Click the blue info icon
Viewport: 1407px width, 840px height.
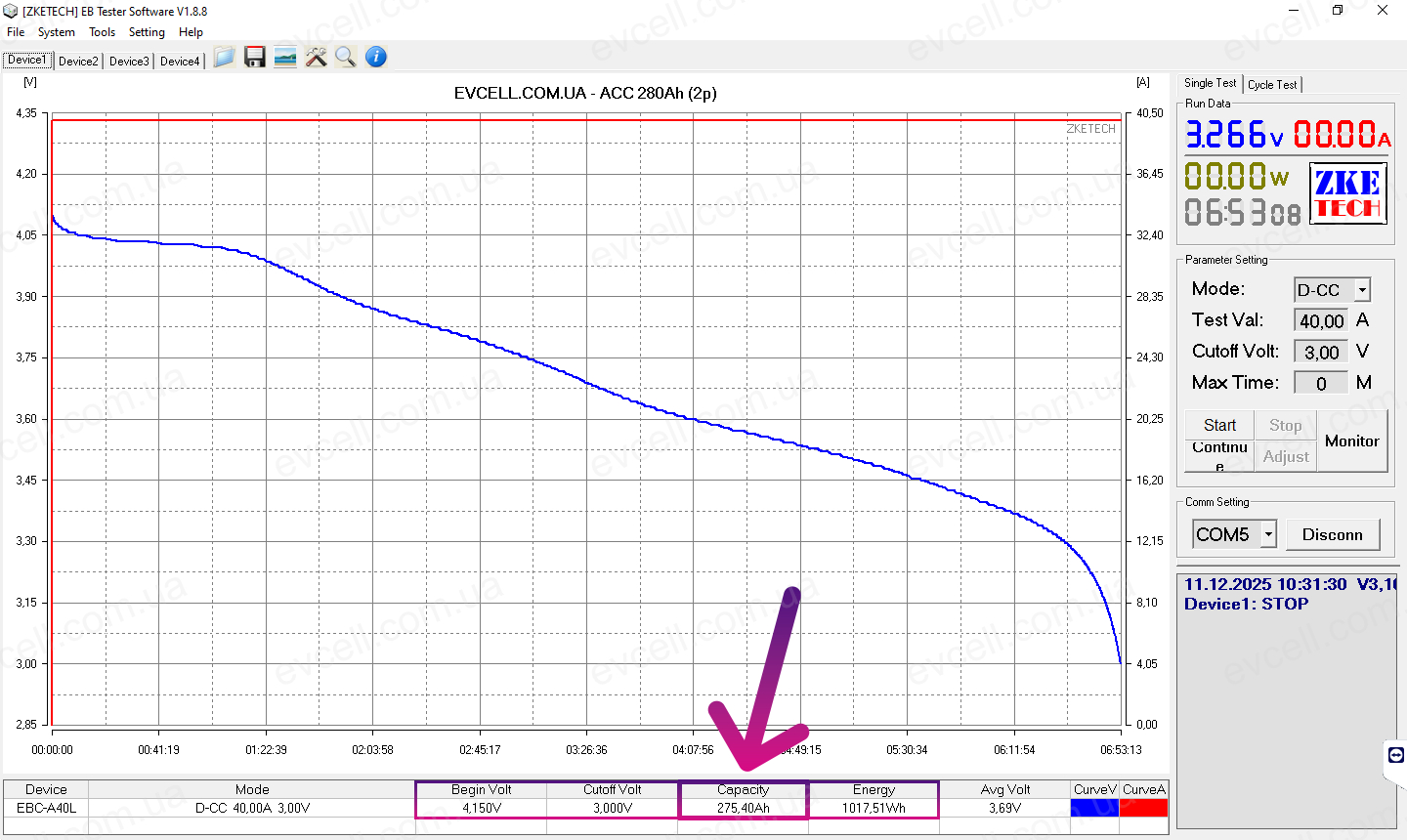[x=376, y=58]
